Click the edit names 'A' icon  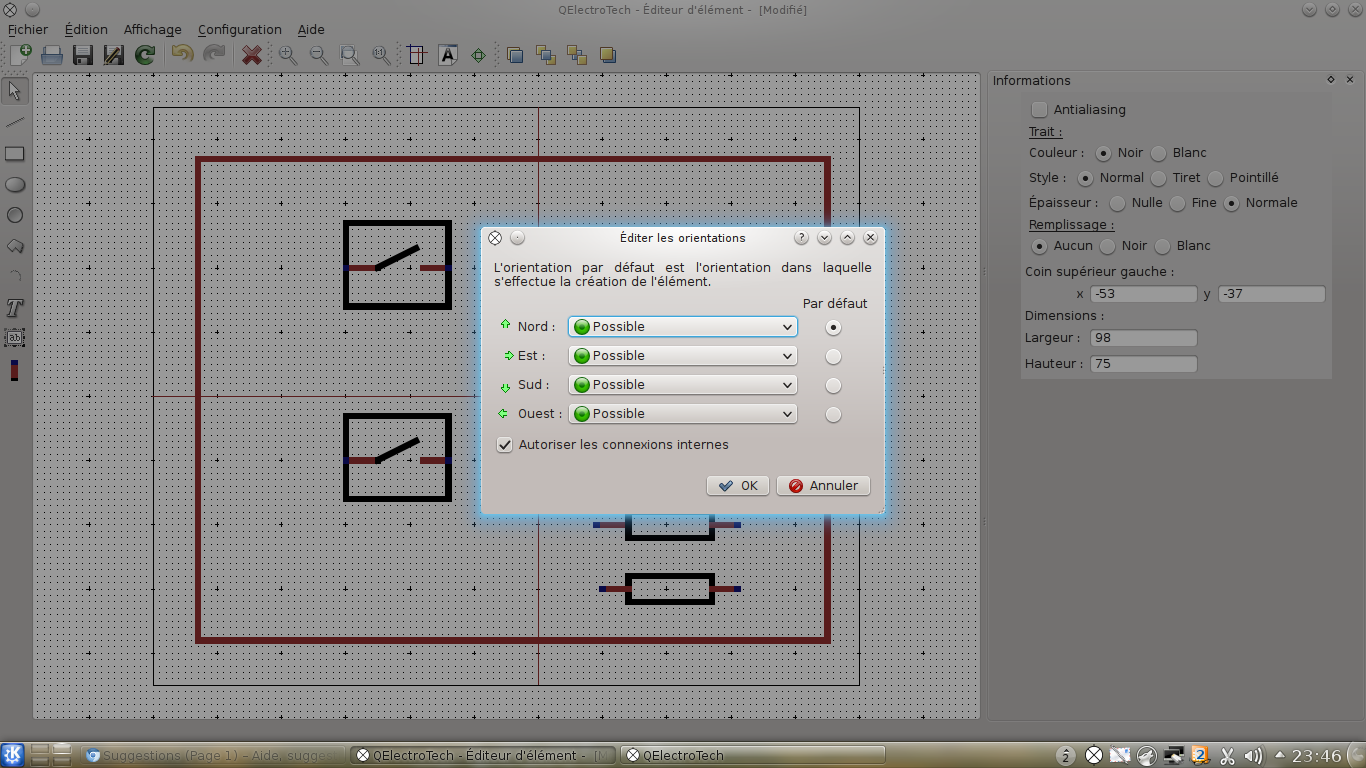click(448, 55)
